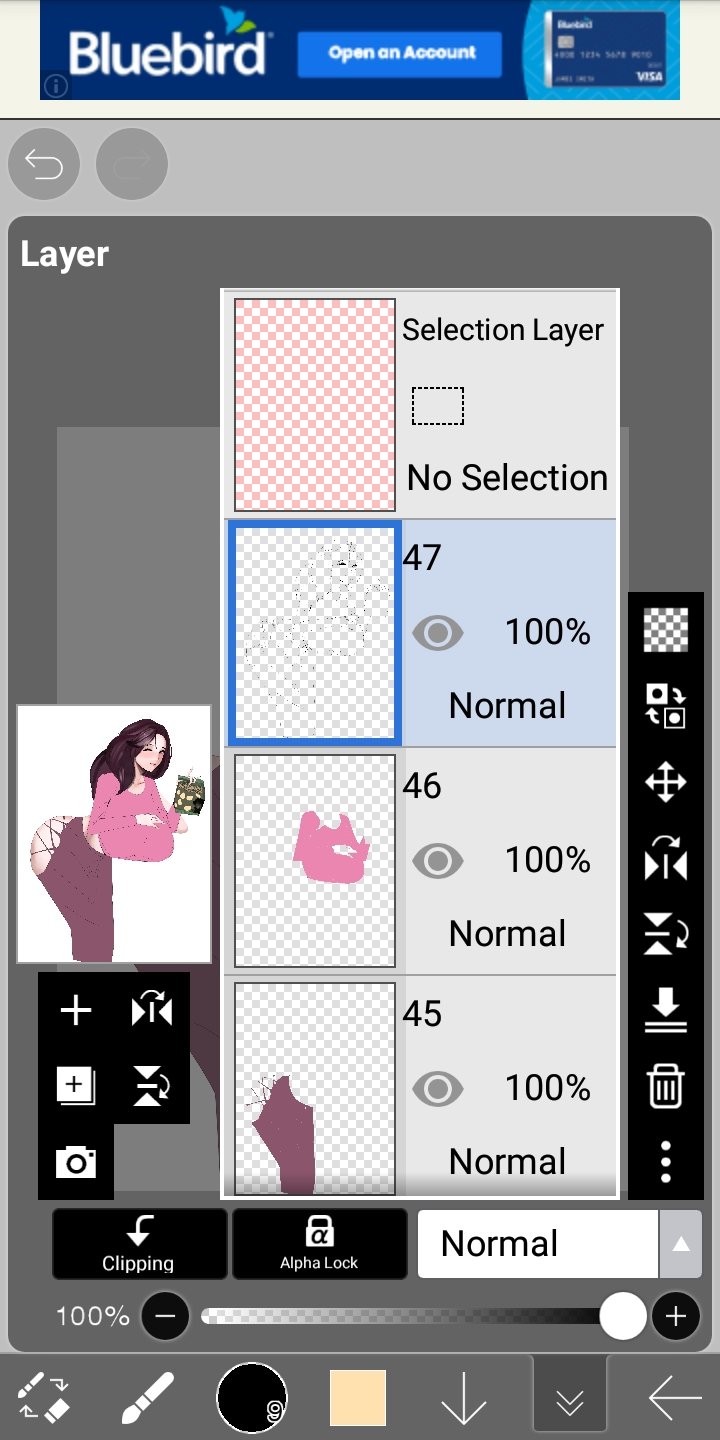
Task: Turn on Alpha Lock
Action: click(x=319, y=1244)
